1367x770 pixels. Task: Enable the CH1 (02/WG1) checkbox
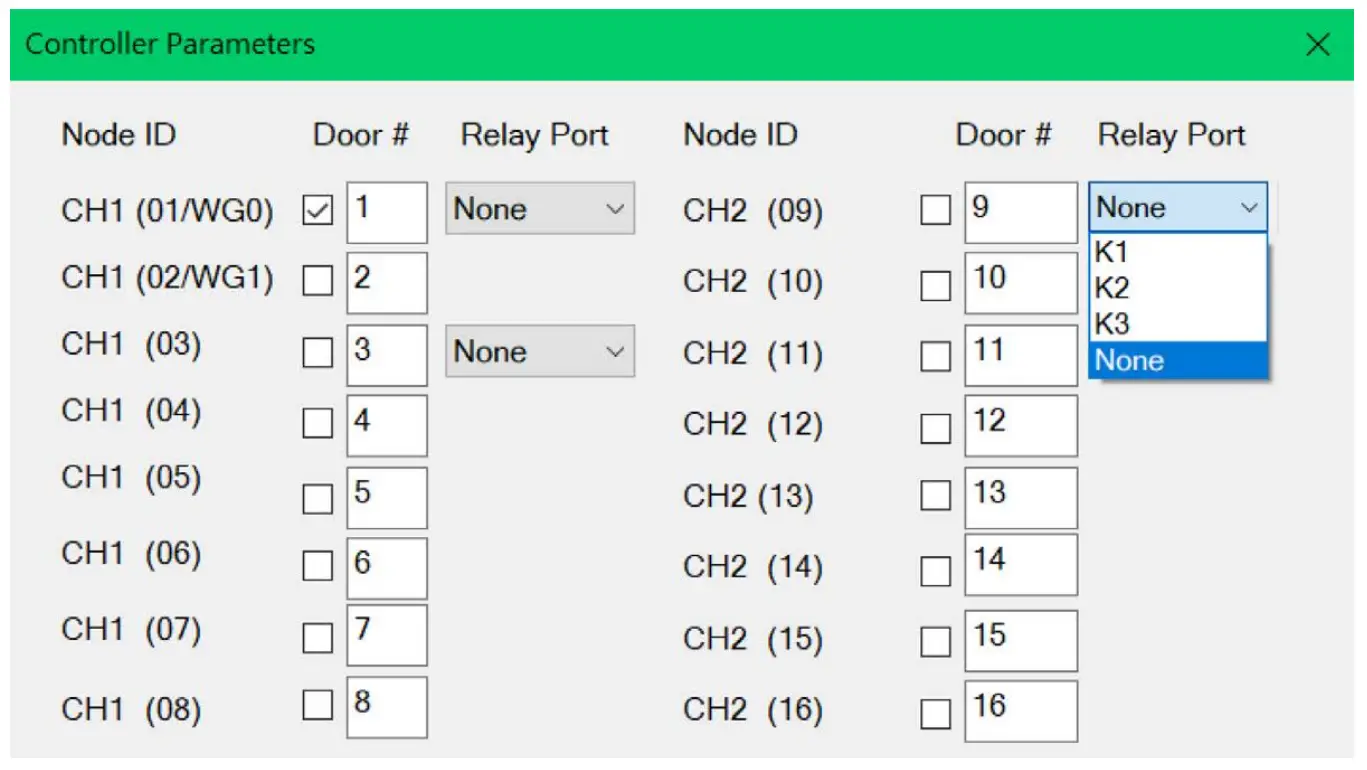tap(316, 282)
